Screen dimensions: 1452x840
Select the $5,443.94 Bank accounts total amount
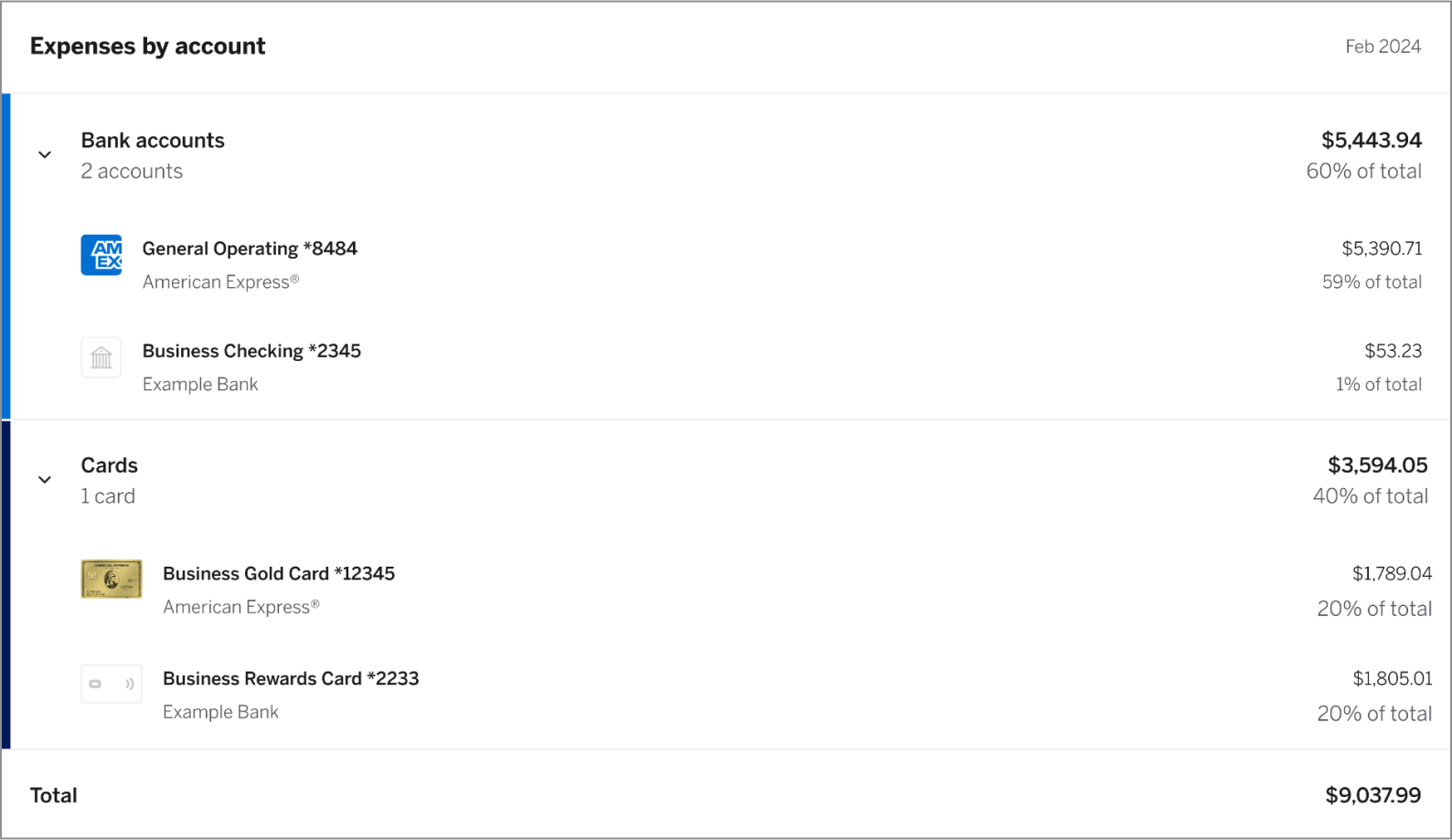1372,140
